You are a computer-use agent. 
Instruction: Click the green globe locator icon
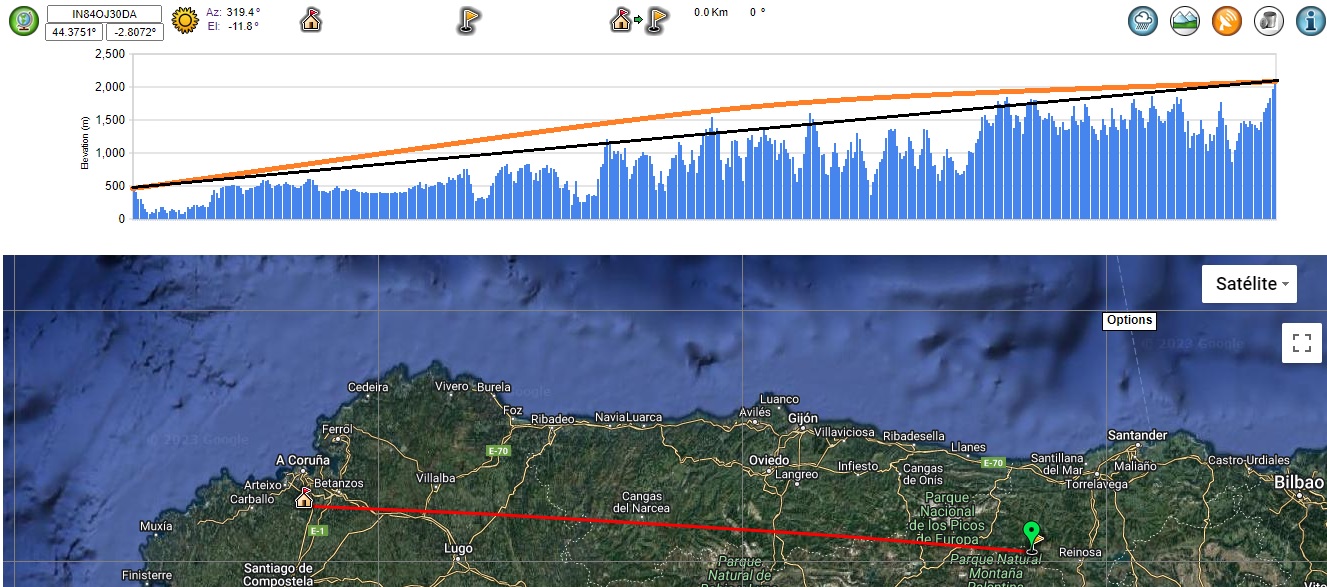pos(24,20)
